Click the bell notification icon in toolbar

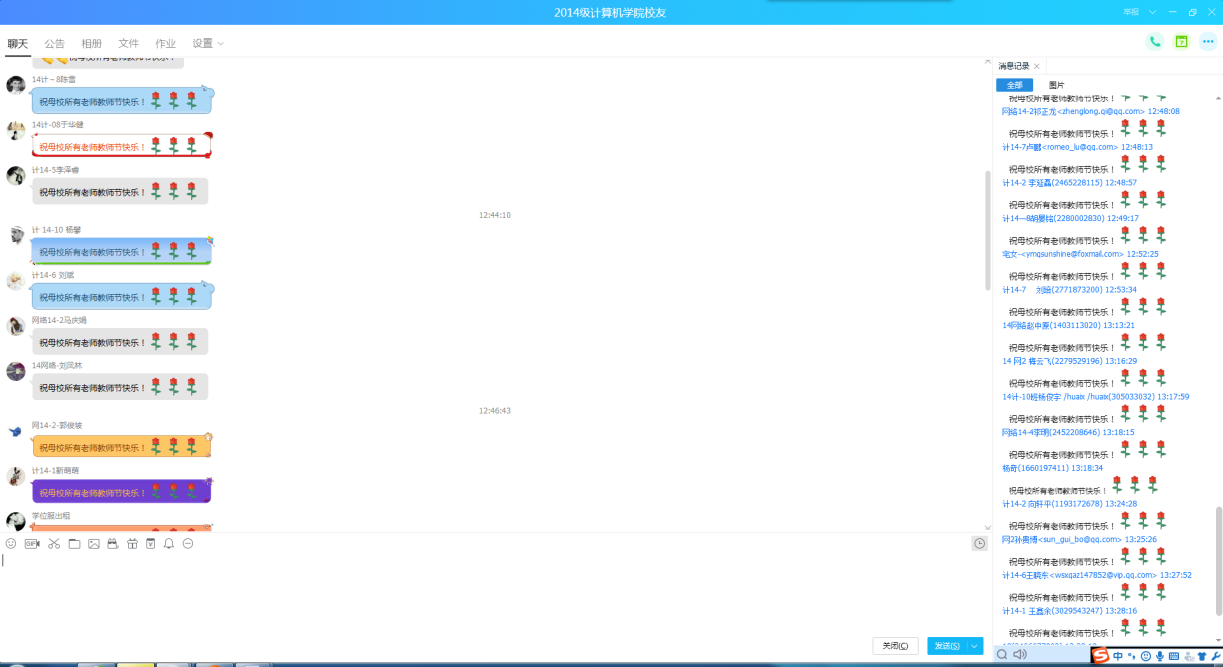point(169,544)
